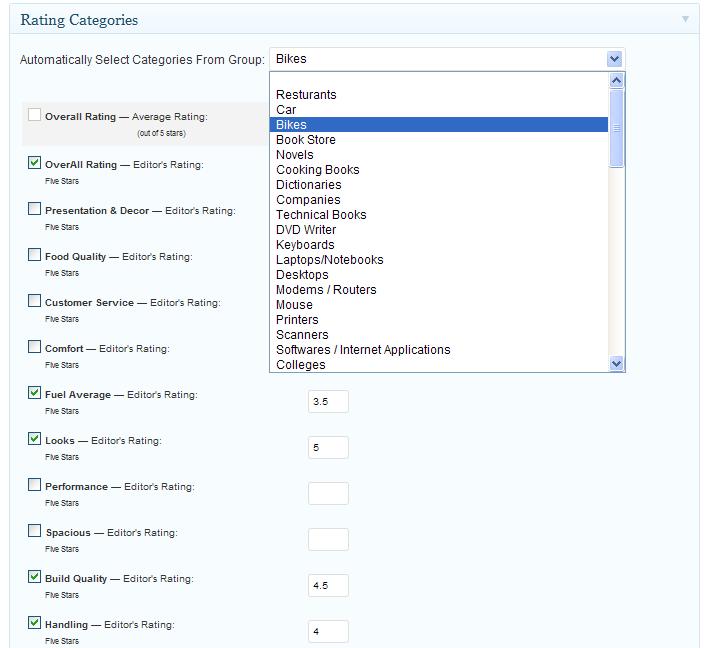Click the dropdown list scrollbar thumb

point(617,128)
